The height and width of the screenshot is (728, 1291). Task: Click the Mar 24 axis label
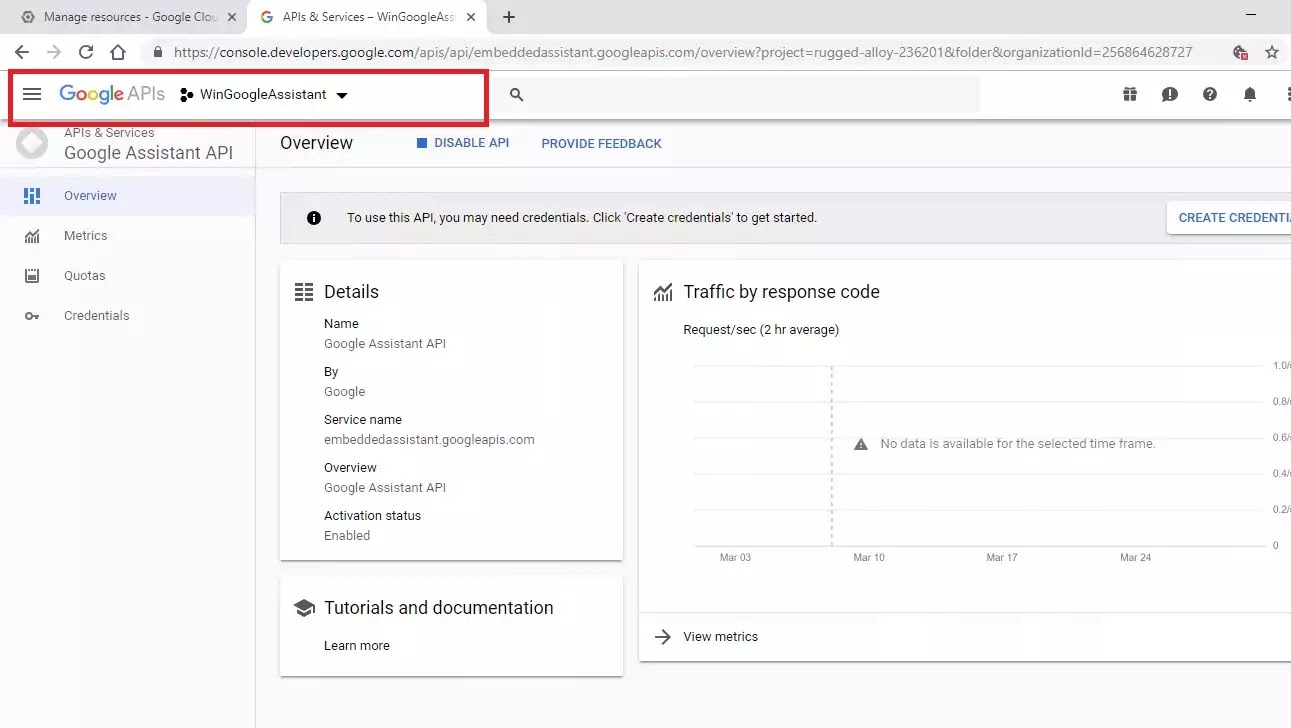click(1135, 557)
